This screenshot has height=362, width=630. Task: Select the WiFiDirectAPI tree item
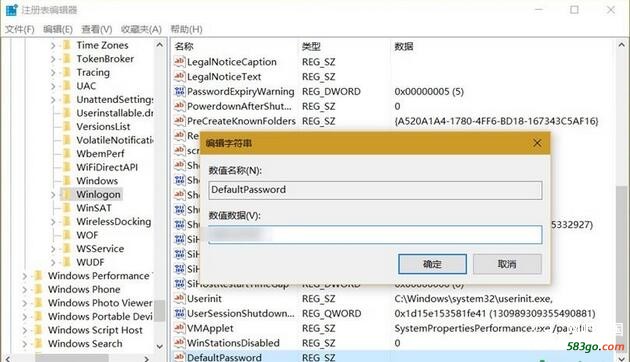tap(107, 167)
